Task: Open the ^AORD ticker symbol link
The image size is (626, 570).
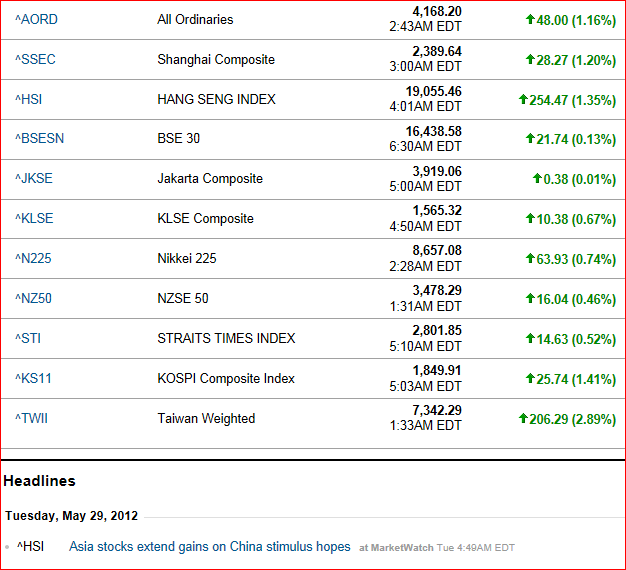Action: [36, 20]
